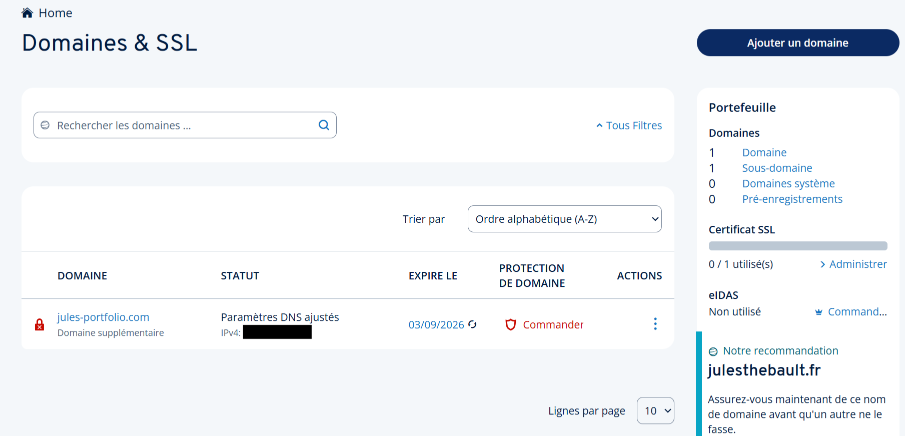
Task: Collapse the Tous Filtres panel
Action: coord(629,125)
